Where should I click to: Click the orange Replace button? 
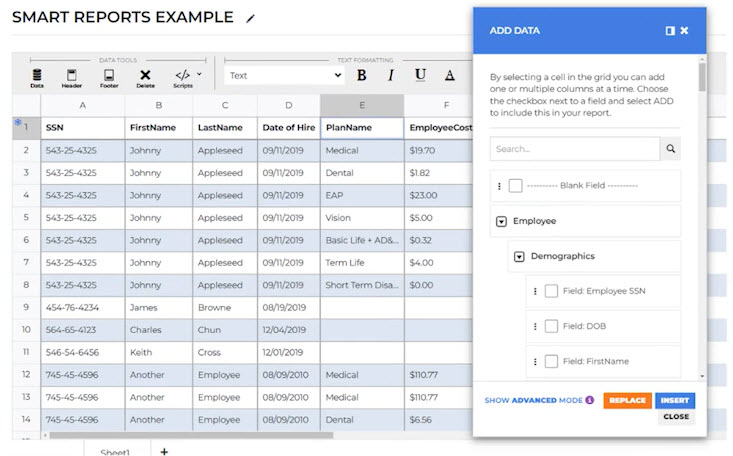point(627,400)
